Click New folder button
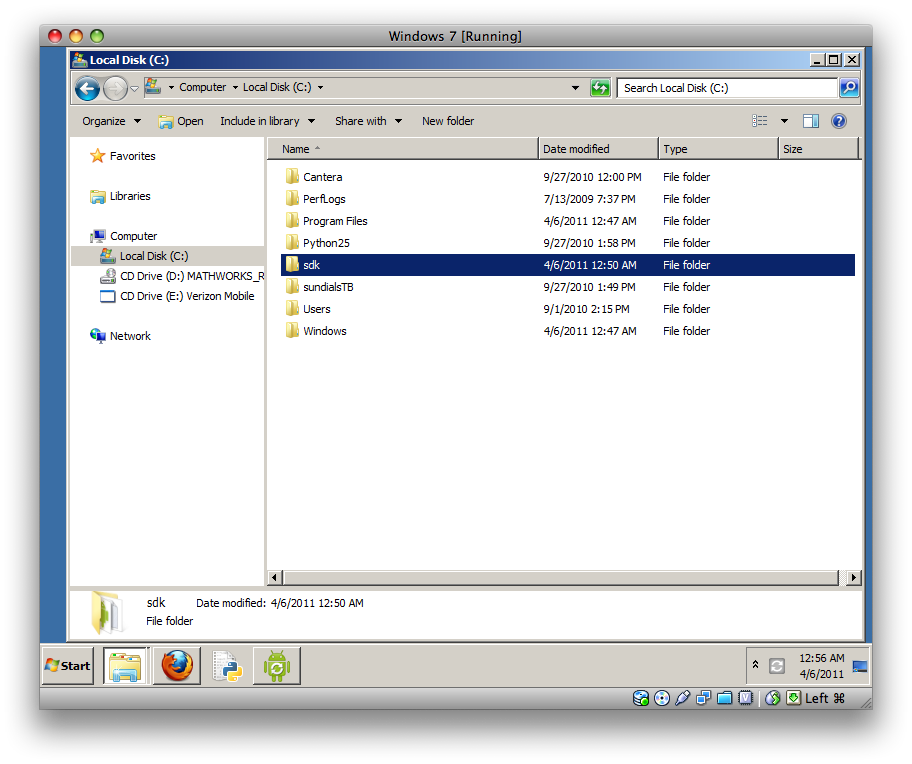Screen dimensions: 912x764 point(448,121)
